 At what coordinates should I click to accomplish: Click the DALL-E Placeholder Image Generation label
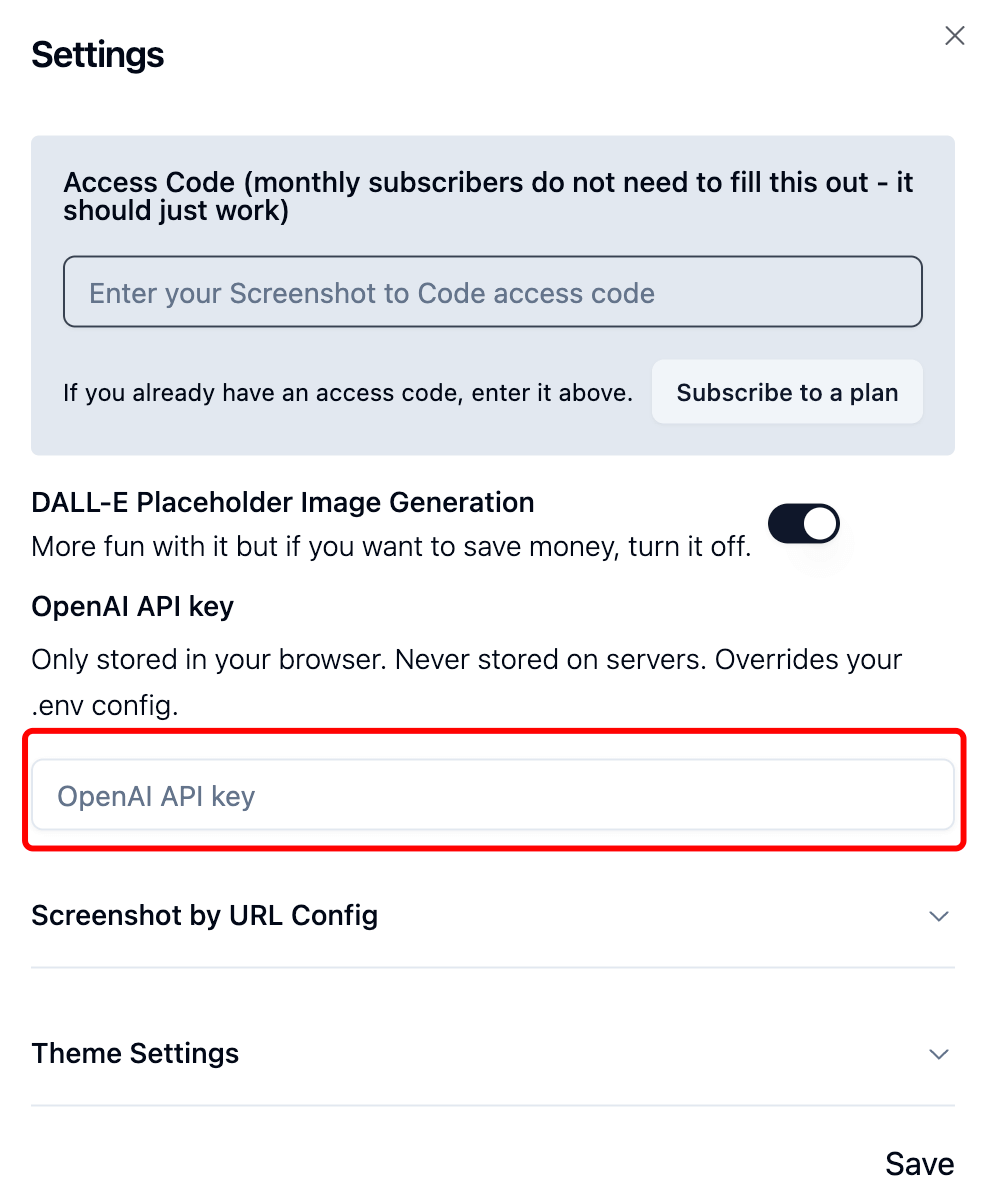283,502
